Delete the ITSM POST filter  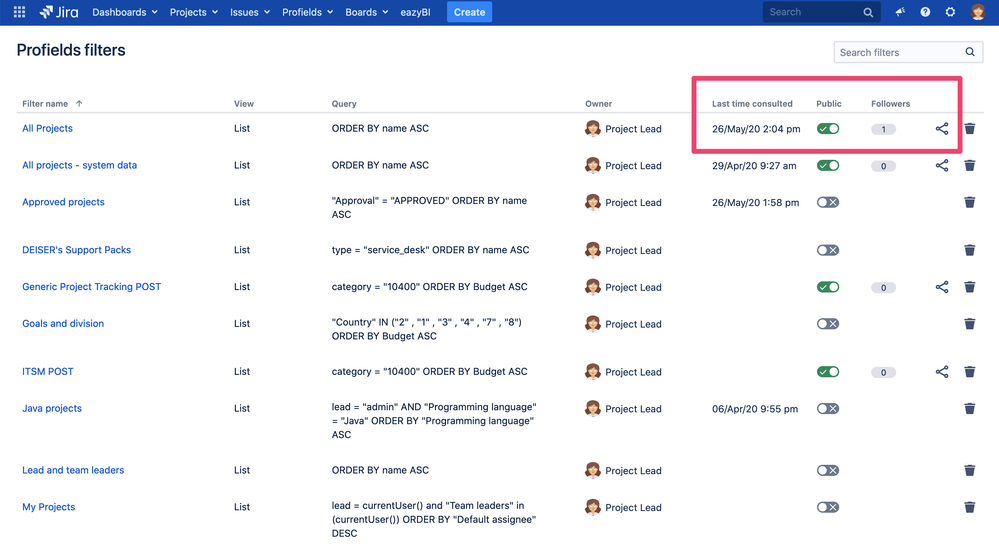(x=970, y=372)
